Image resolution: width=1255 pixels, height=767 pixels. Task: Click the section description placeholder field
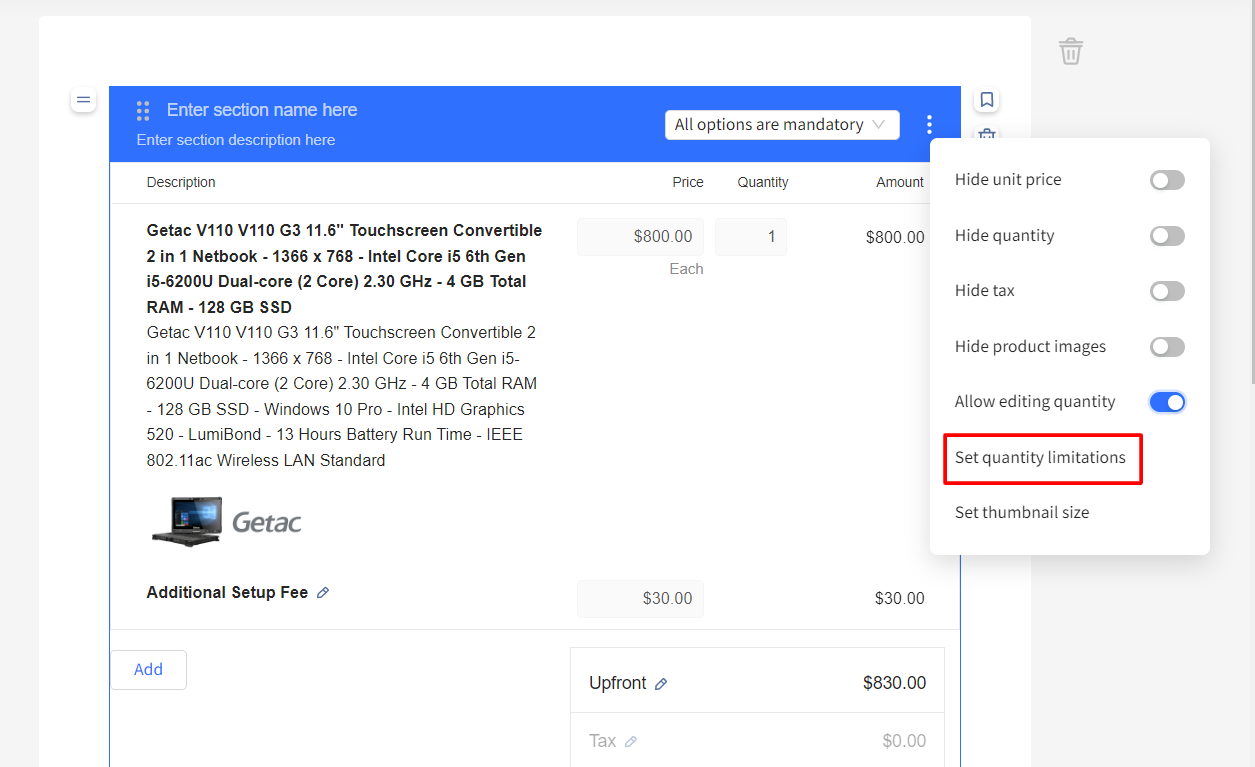click(236, 140)
